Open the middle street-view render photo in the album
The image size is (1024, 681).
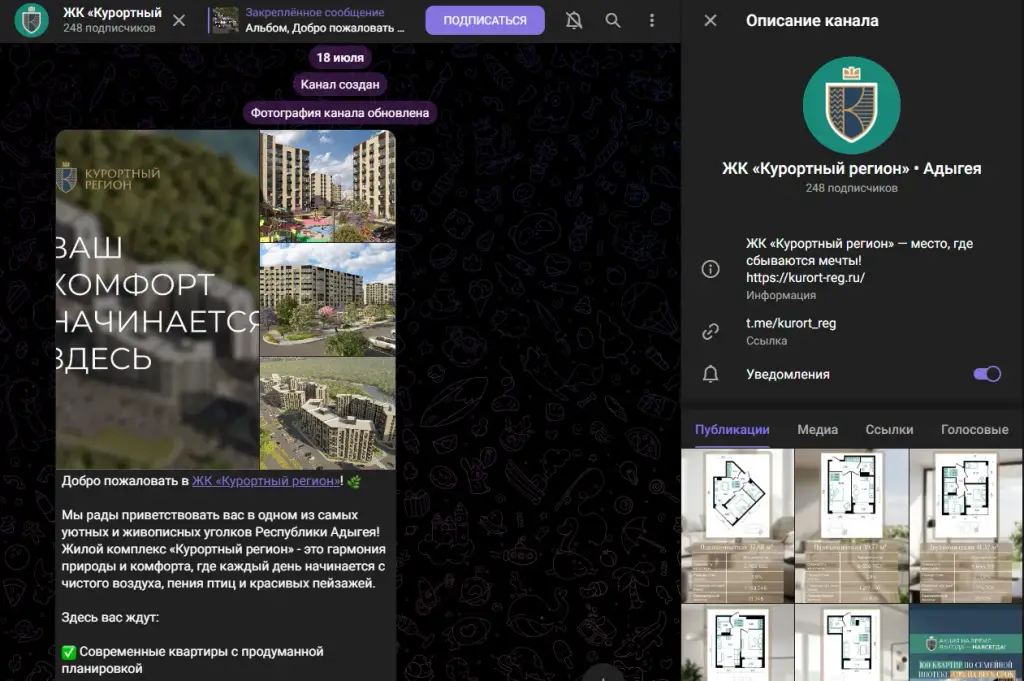coord(328,300)
